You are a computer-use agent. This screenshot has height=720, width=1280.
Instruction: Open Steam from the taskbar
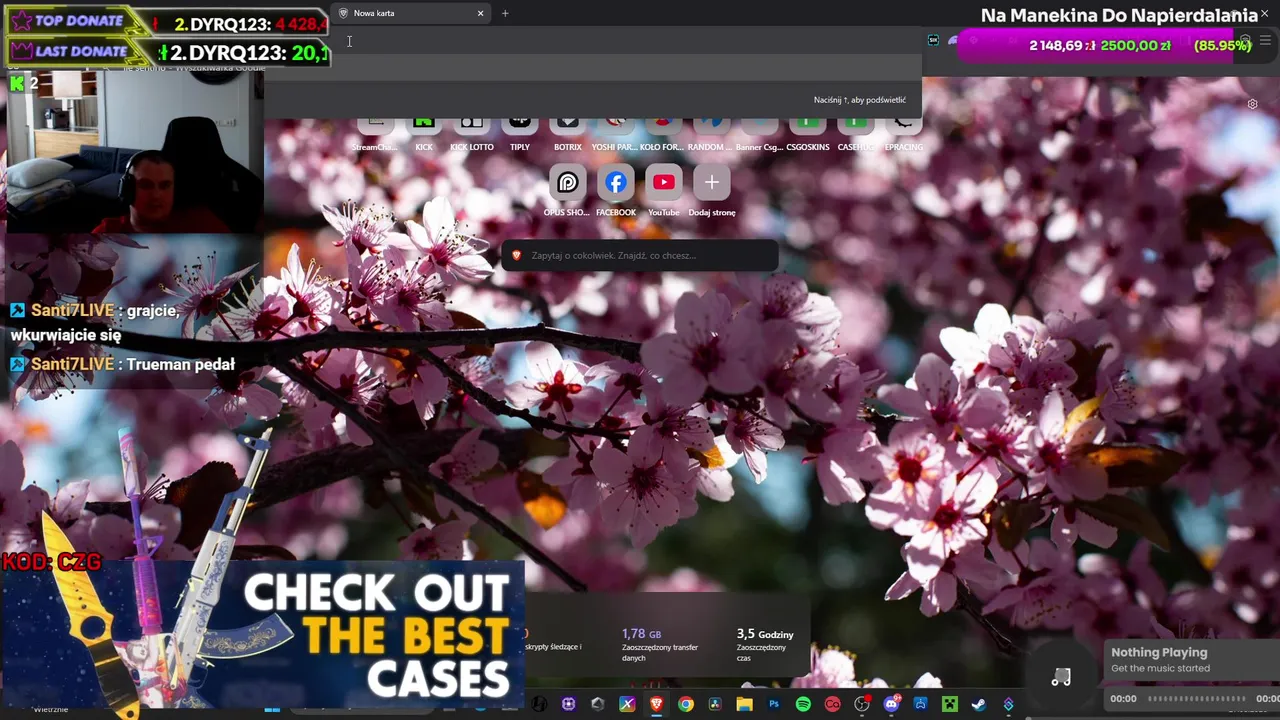click(979, 704)
